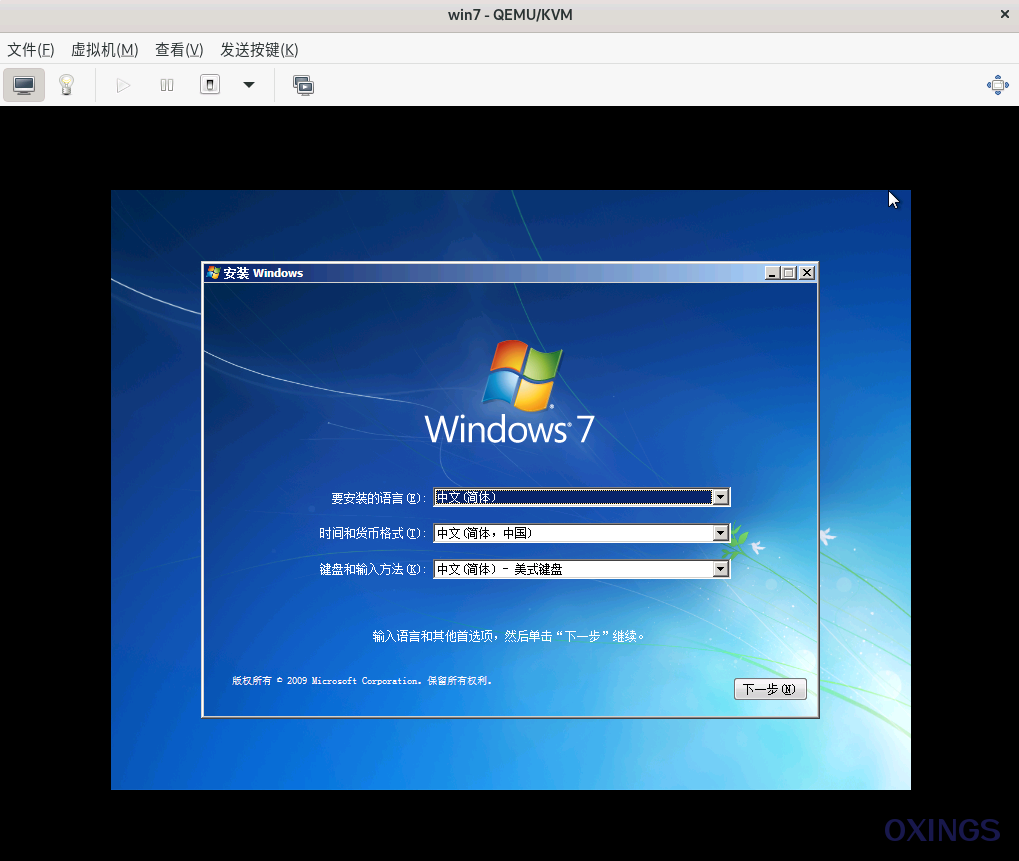Image resolution: width=1019 pixels, height=861 pixels.
Task: Open the shutdown options dropdown arrow
Action: [249, 84]
